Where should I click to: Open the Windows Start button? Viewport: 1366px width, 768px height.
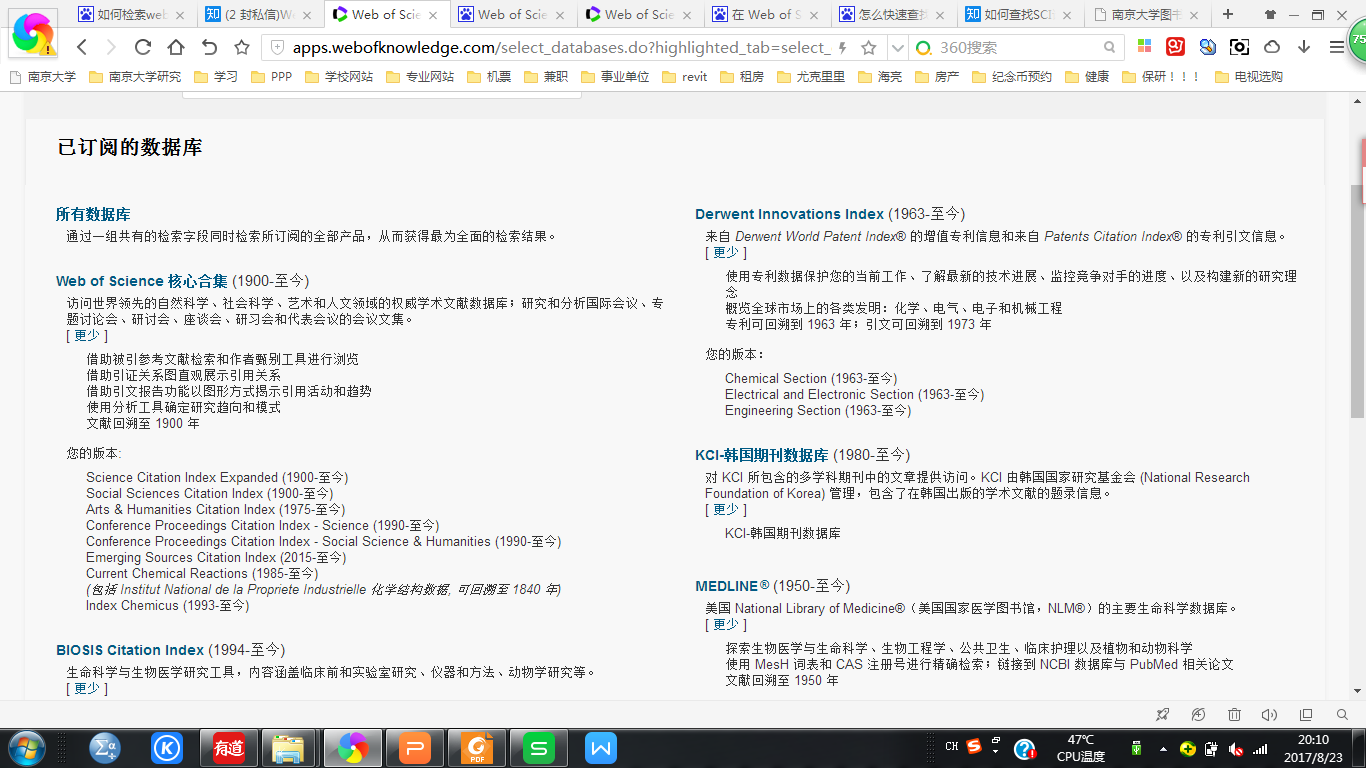click(x=27, y=748)
